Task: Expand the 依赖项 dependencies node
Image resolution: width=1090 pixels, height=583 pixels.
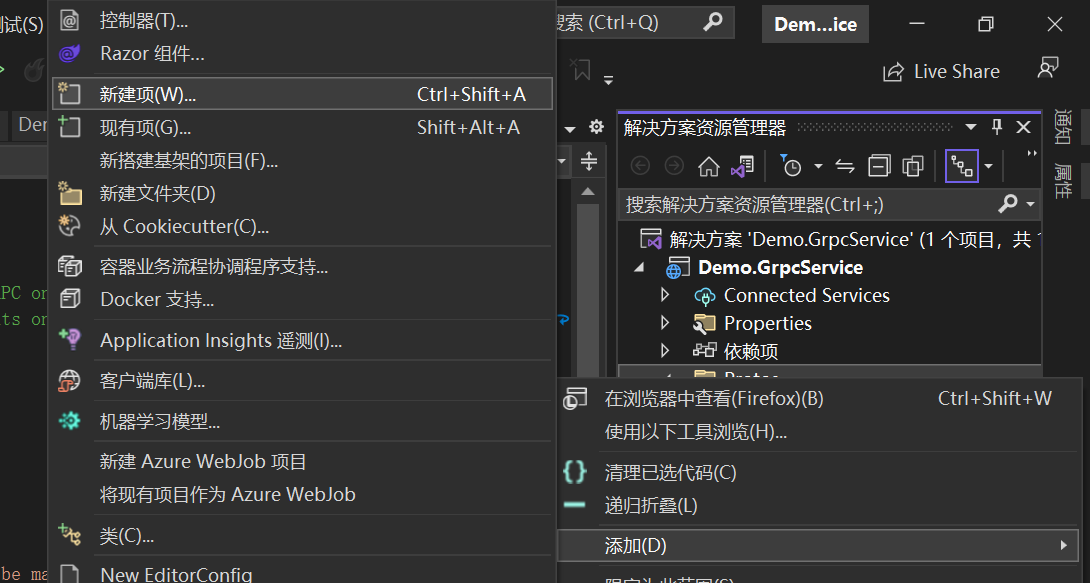Action: click(665, 351)
